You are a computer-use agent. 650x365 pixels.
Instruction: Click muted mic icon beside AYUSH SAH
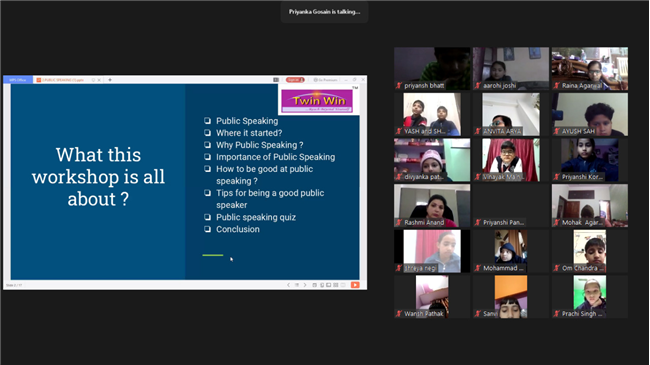556,131
